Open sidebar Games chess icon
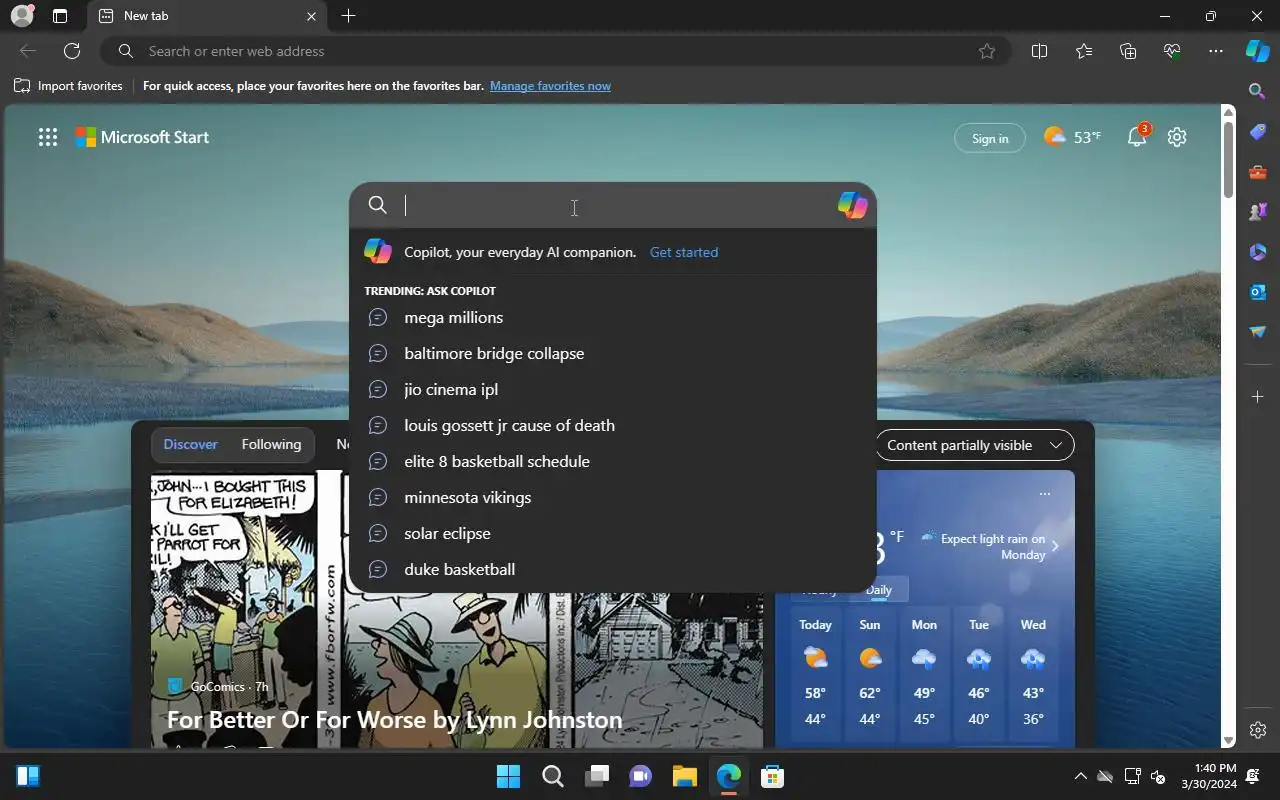The image size is (1280, 800). point(1258,212)
